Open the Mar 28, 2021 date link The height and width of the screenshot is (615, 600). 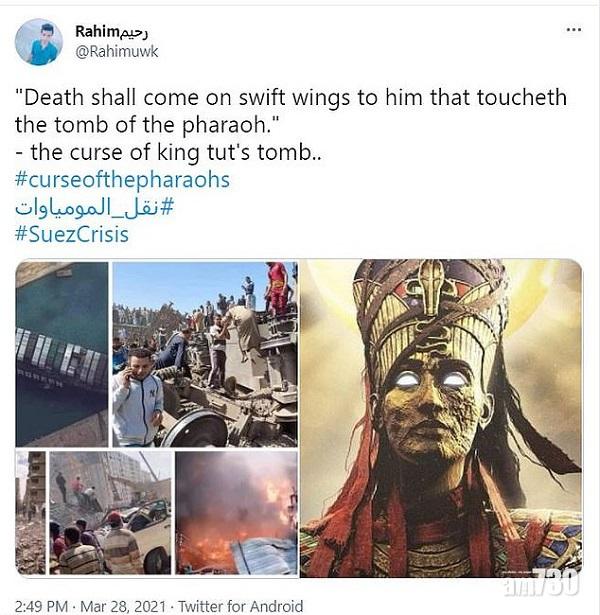pyautogui.click(x=123, y=606)
